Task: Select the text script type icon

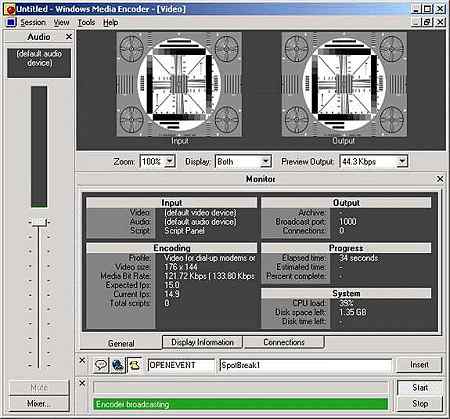Action: 101,365
